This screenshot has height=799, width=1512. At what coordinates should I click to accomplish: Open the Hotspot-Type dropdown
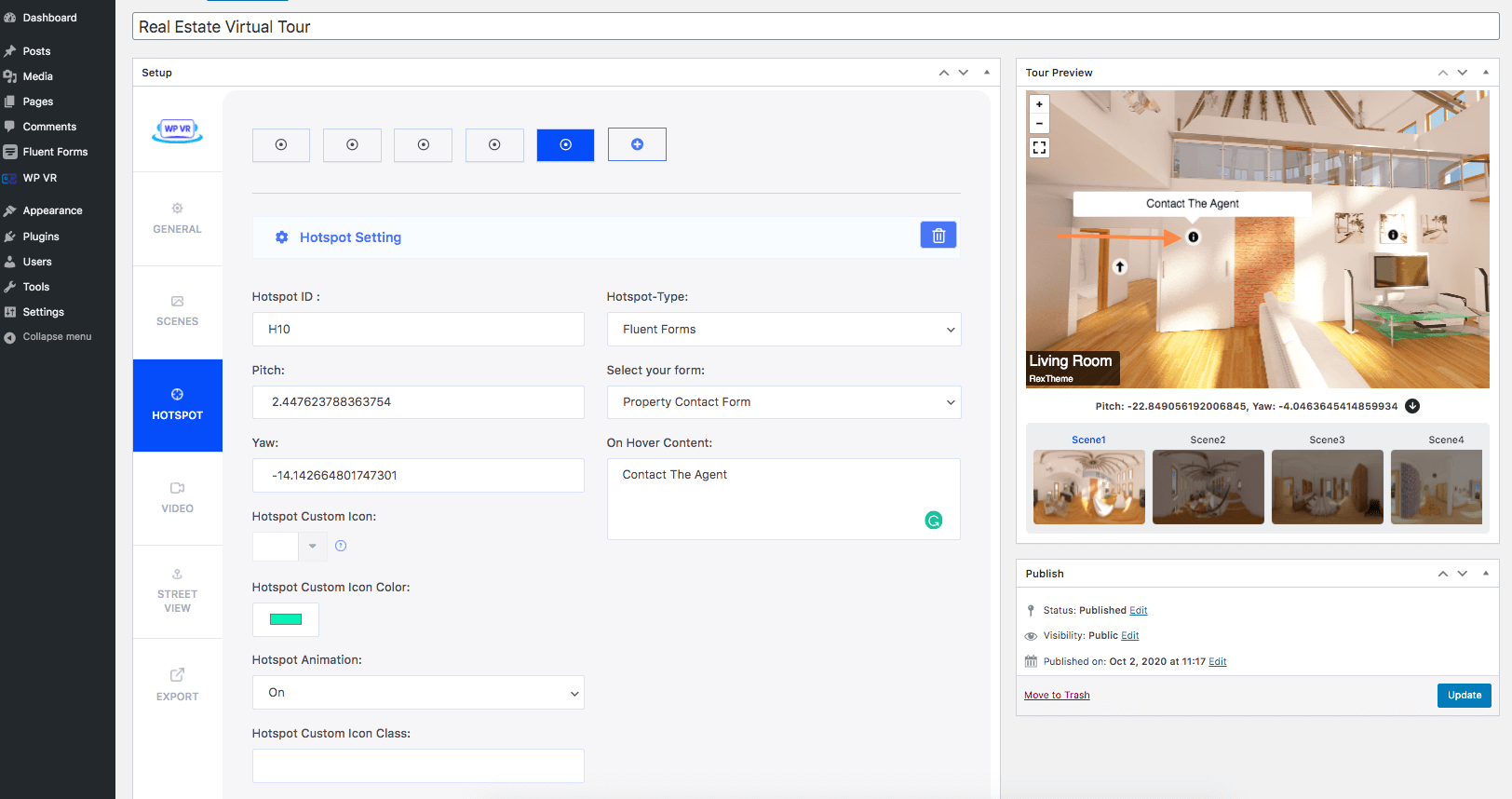(x=783, y=330)
